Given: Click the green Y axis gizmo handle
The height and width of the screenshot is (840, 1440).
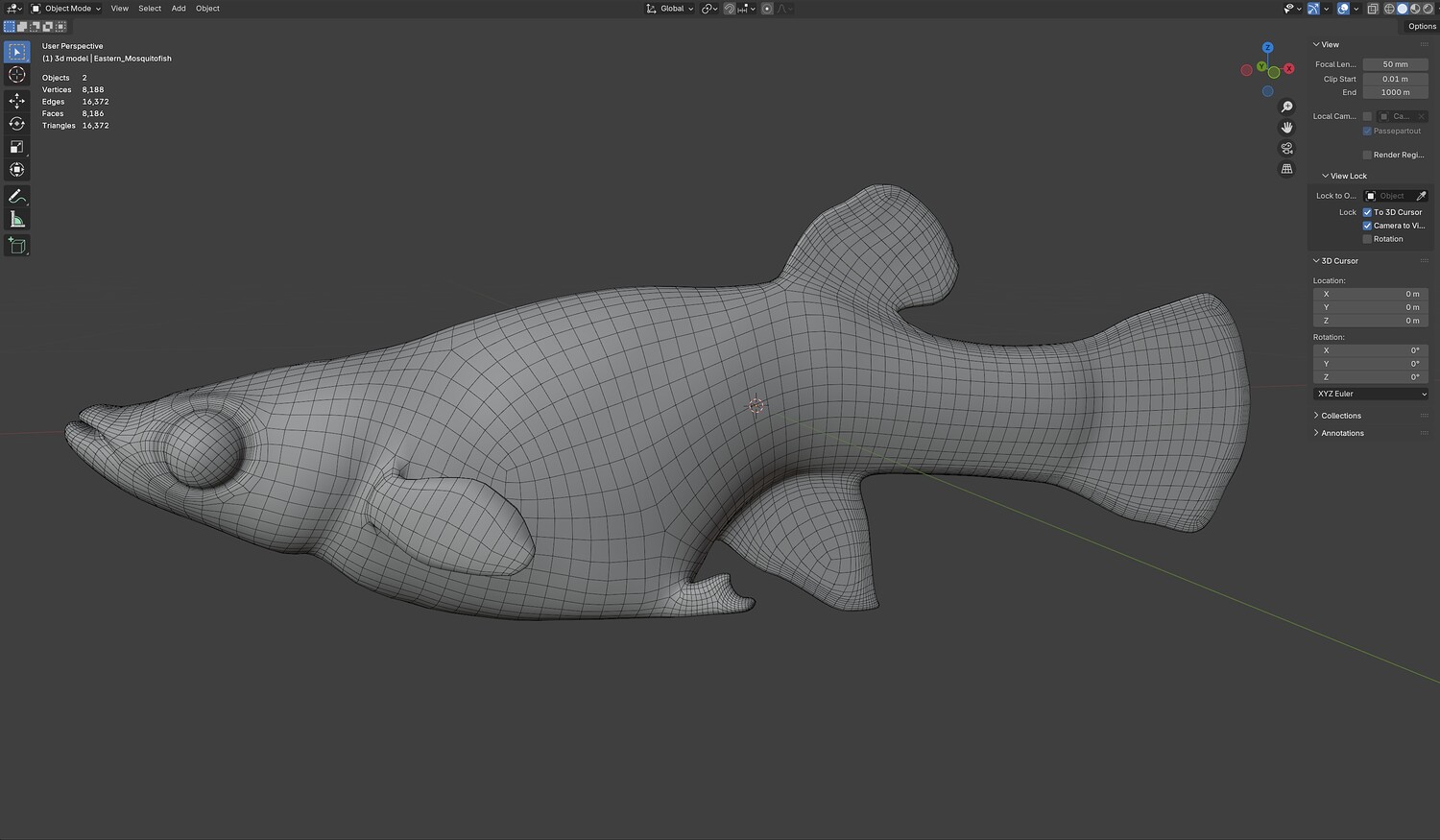Looking at the screenshot, I should pyautogui.click(x=1262, y=66).
